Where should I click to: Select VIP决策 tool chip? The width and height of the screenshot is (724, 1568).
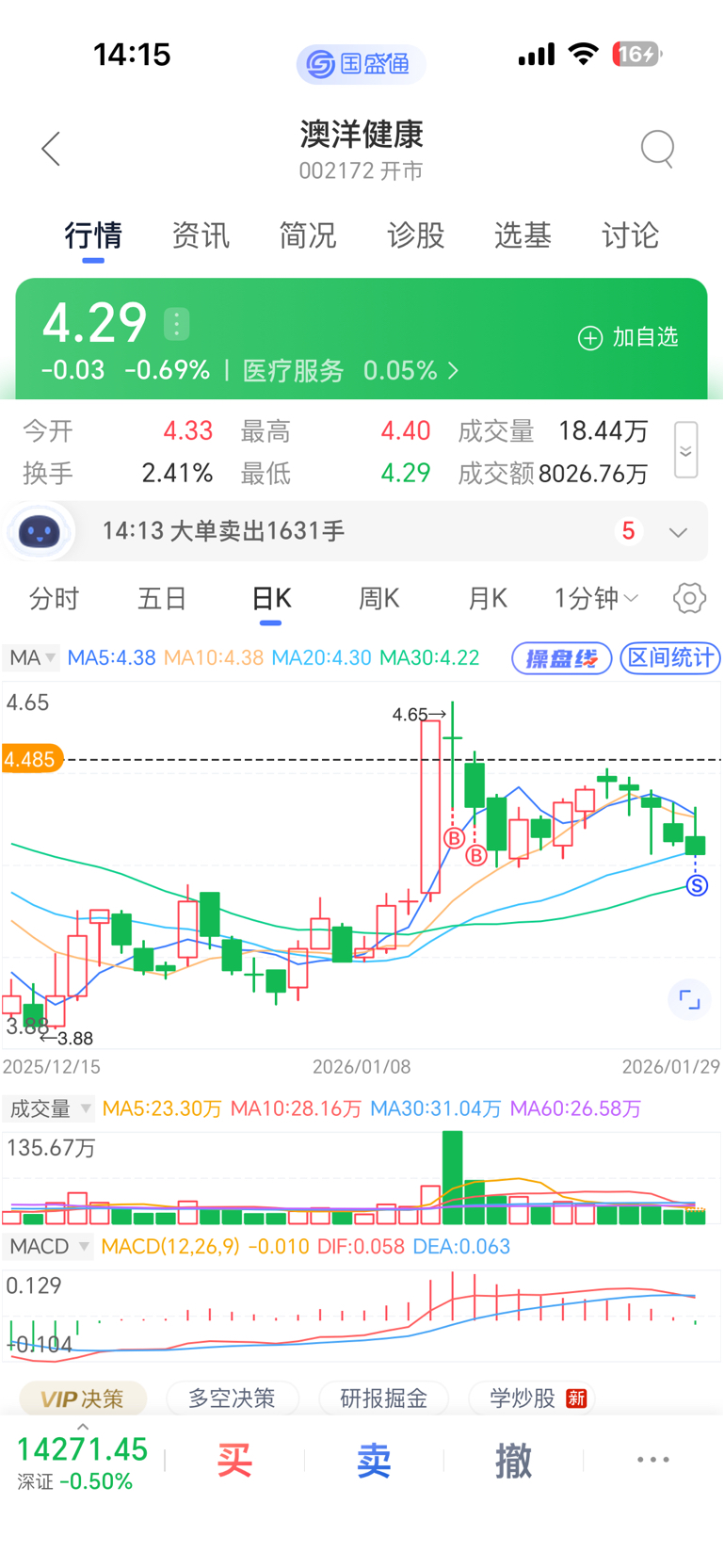point(83,1398)
